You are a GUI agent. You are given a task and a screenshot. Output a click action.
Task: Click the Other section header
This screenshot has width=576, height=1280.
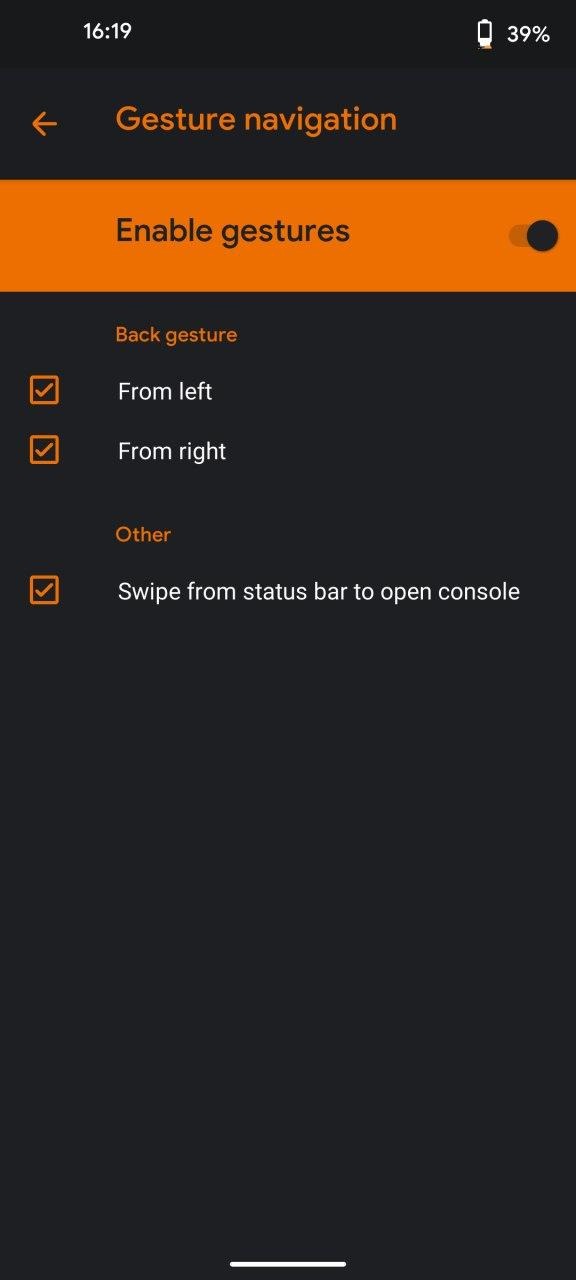(143, 534)
